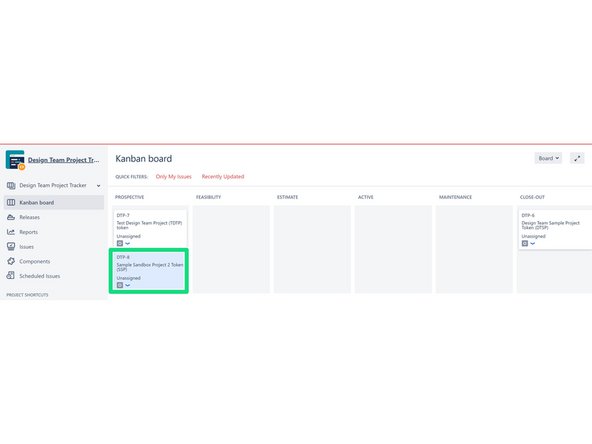Image resolution: width=592 pixels, height=444 pixels.
Task: Click the DTP-7 issue key
Action: click(123, 215)
